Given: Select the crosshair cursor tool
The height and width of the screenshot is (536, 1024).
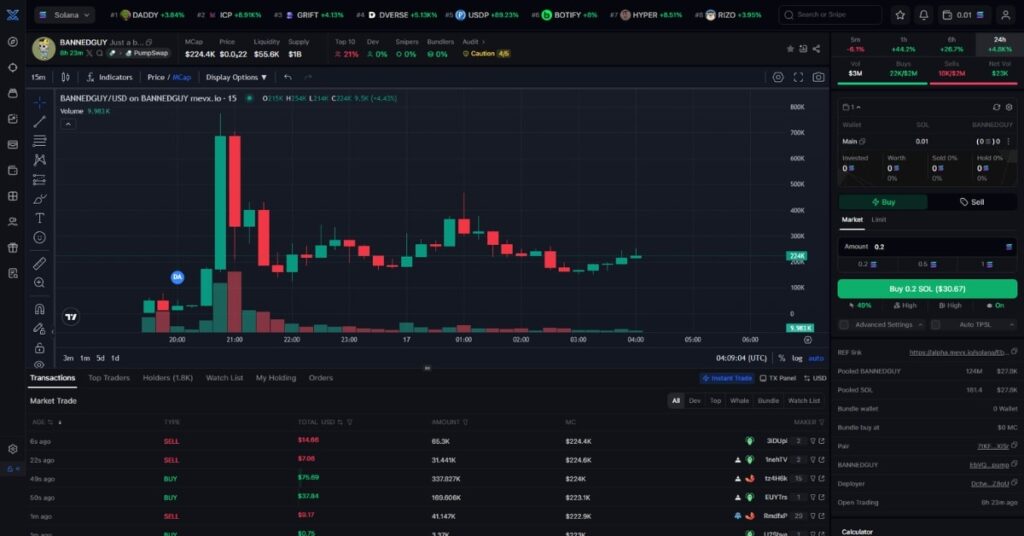Looking at the screenshot, I should (39, 102).
